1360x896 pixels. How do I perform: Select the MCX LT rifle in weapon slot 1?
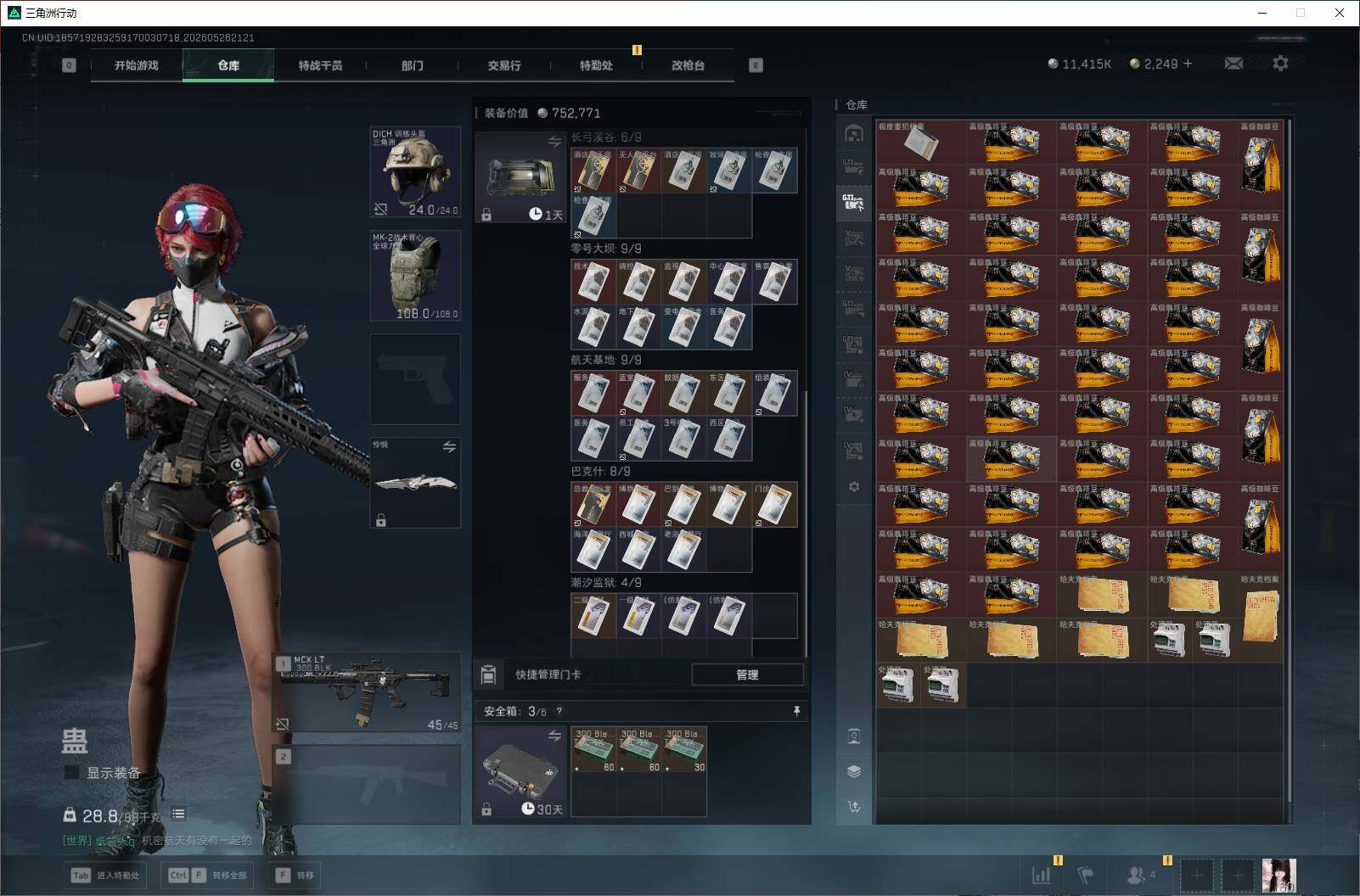click(367, 692)
